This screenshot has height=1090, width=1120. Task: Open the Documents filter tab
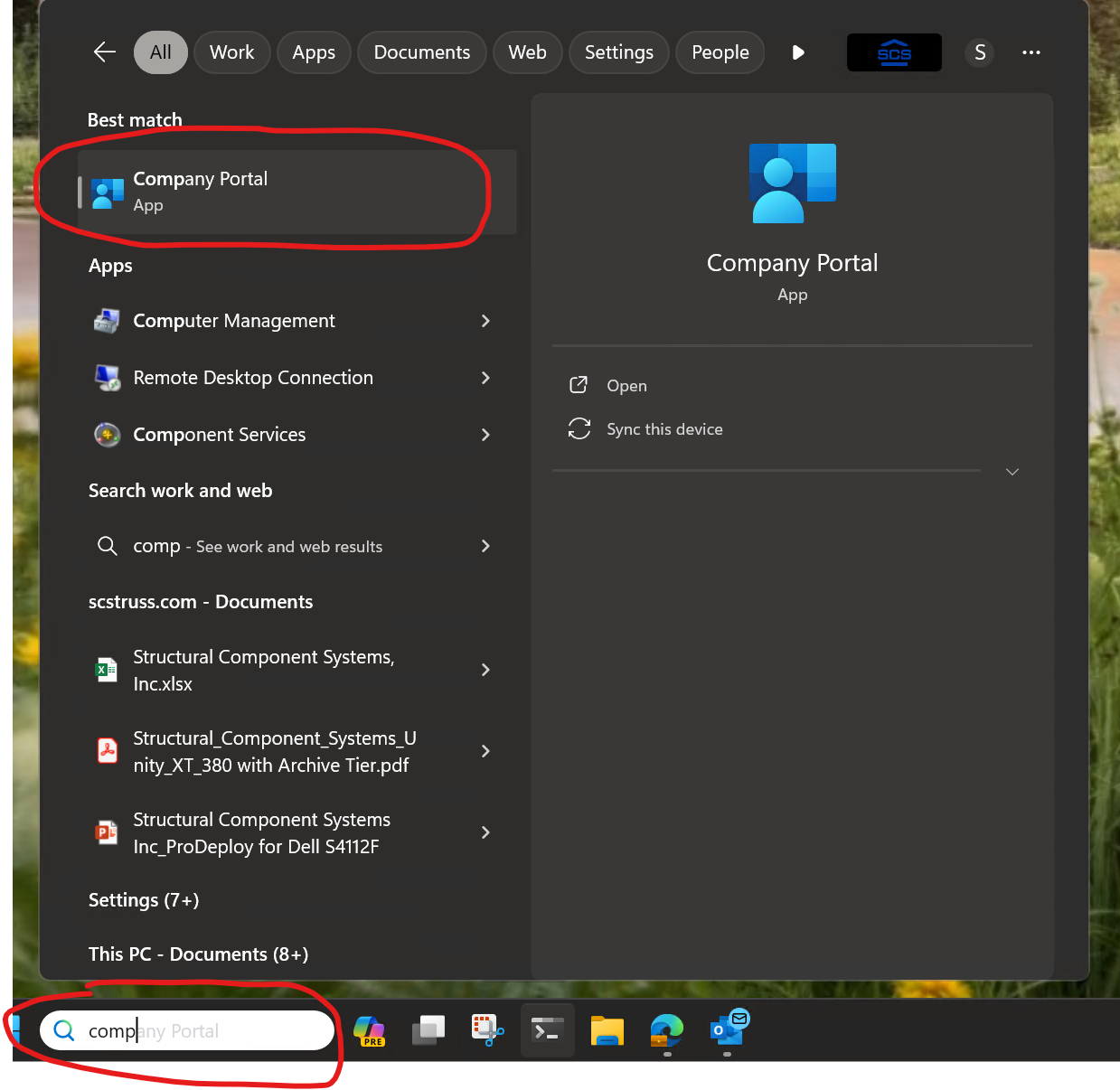pyautogui.click(x=422, y=52)
